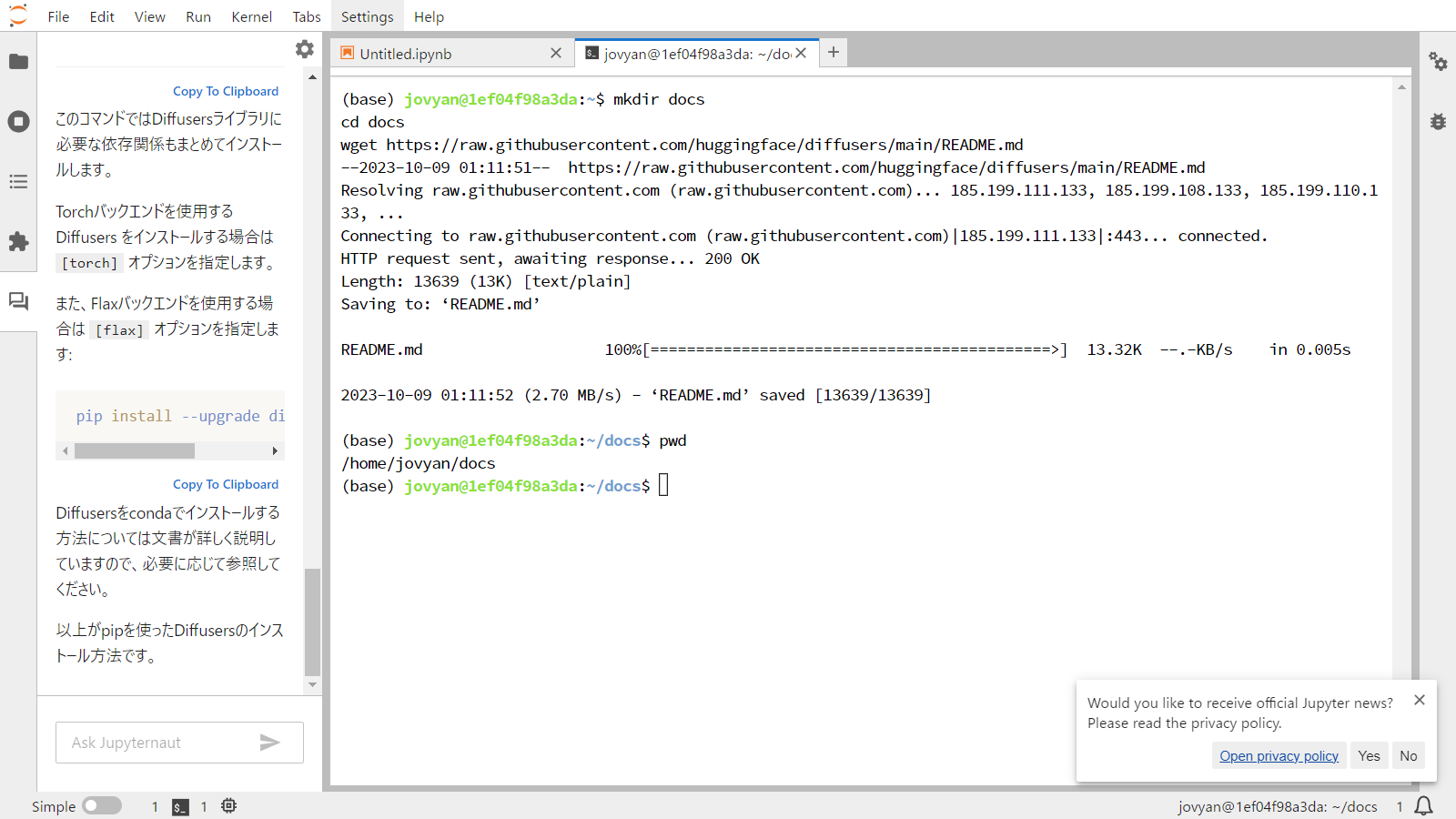This screenshot has height=819, width=1456.
Task: Open the Settings menu
Action: coord(367,16)
